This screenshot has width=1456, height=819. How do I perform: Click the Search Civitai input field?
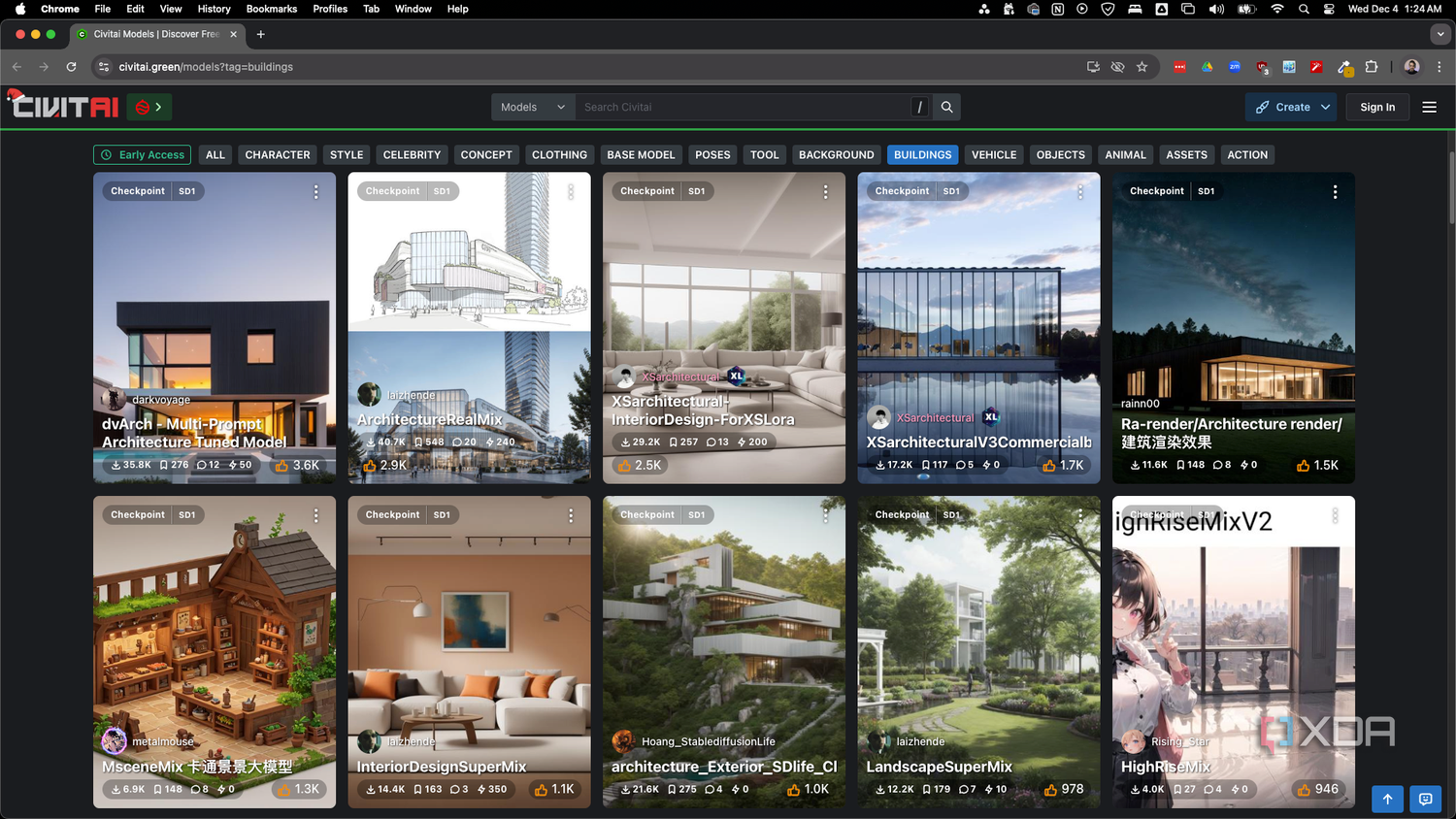[743, 107]
